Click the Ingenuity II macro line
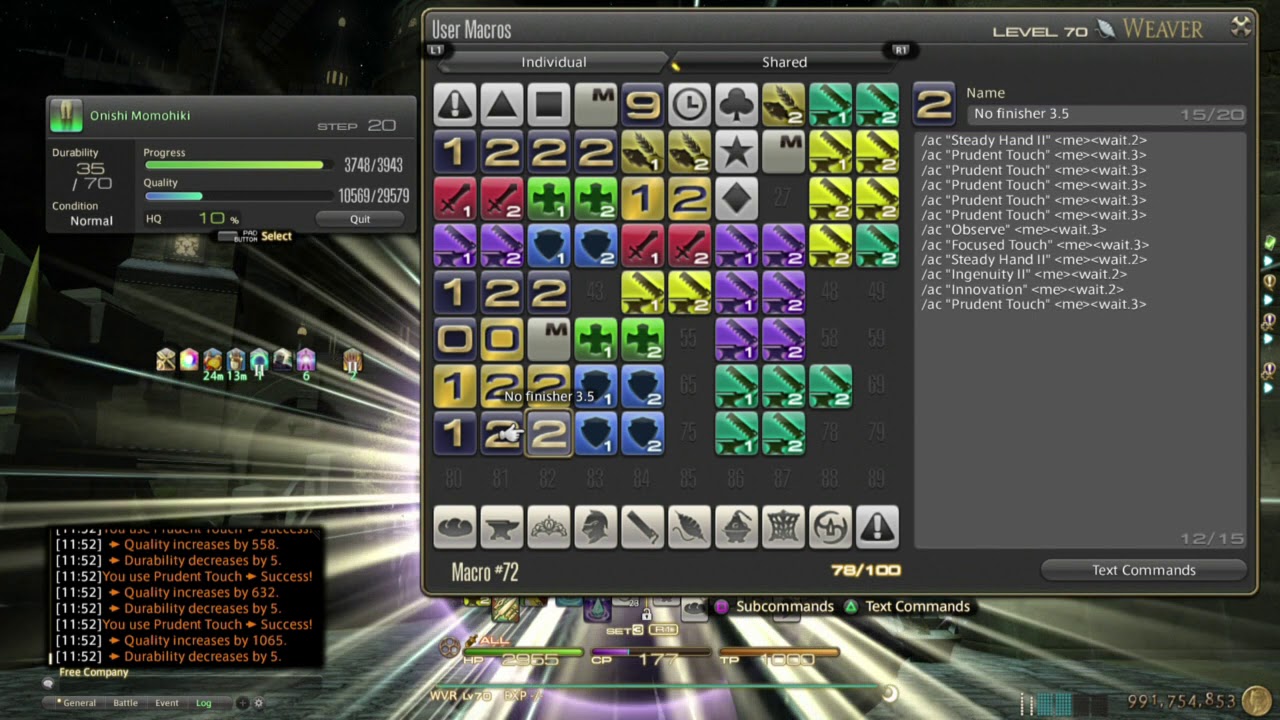1280x720 pixels. [1024, 275]
